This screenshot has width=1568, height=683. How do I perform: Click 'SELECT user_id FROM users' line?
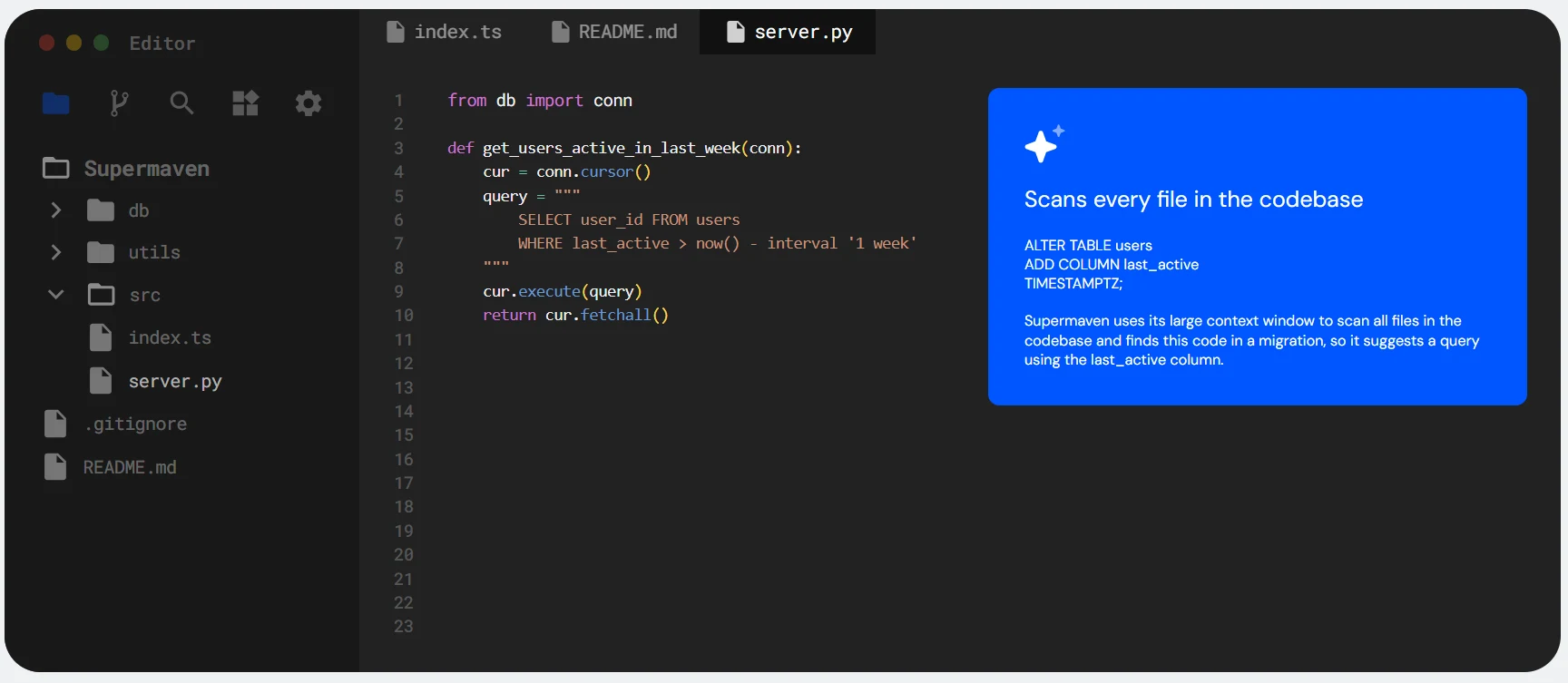click(629, 220)
